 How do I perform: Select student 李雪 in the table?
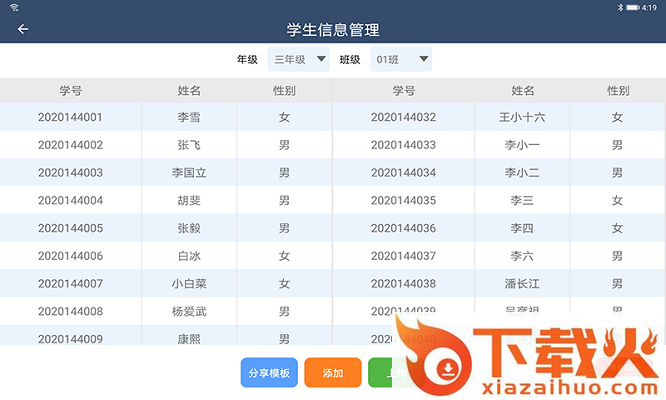coord(189,117)
